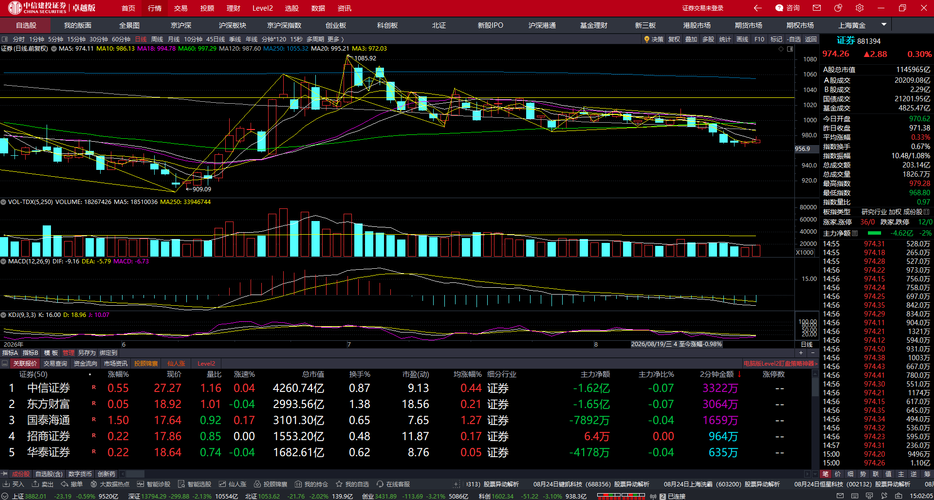Open 投顾锦囊 icon in bottom toolbar

(257, 485)
